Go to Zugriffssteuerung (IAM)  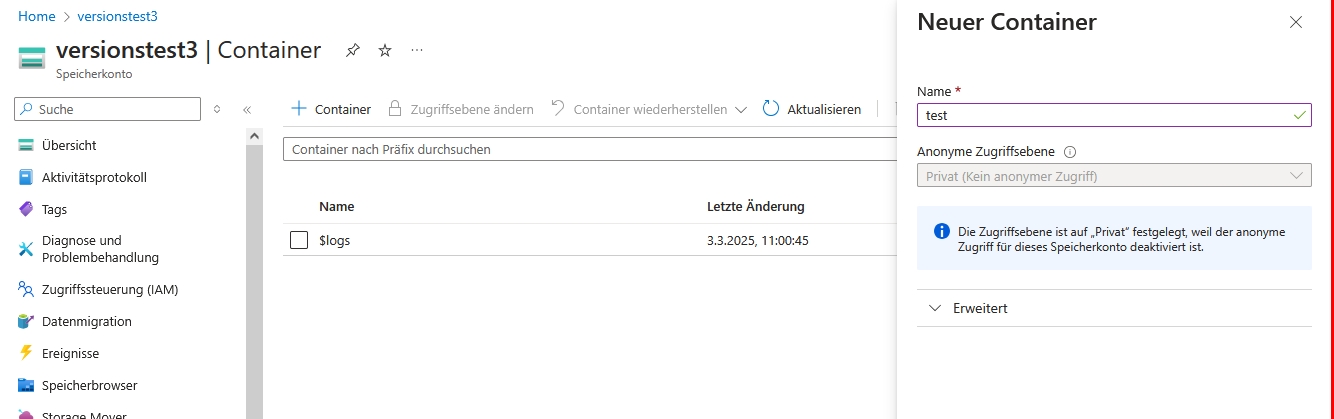click(x=109, y=289)
